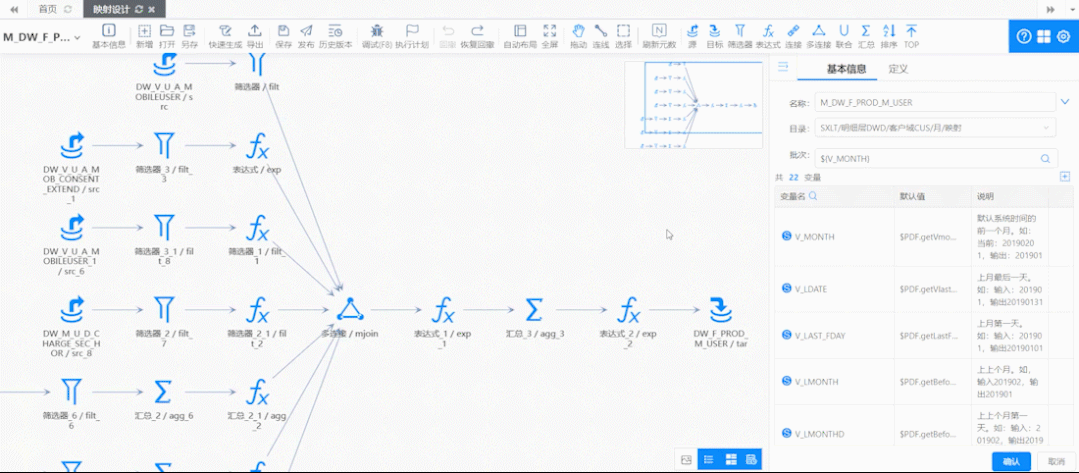
Task: Open the 基本信息 panel tab
Action: [846, 69]
